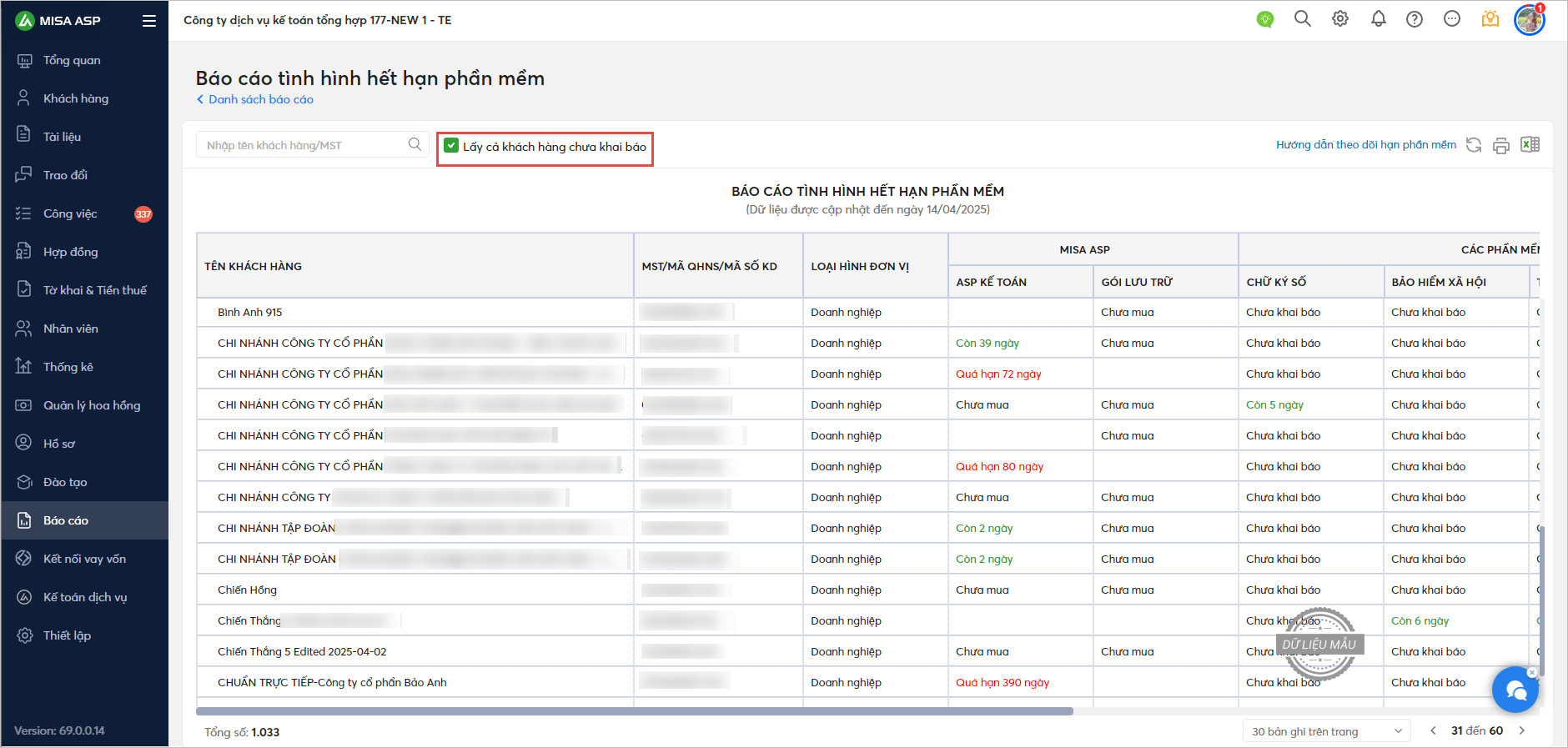Click the orange gift badge icon in header
This screenshot has width=1568, height=748.
coord(1490,18)
